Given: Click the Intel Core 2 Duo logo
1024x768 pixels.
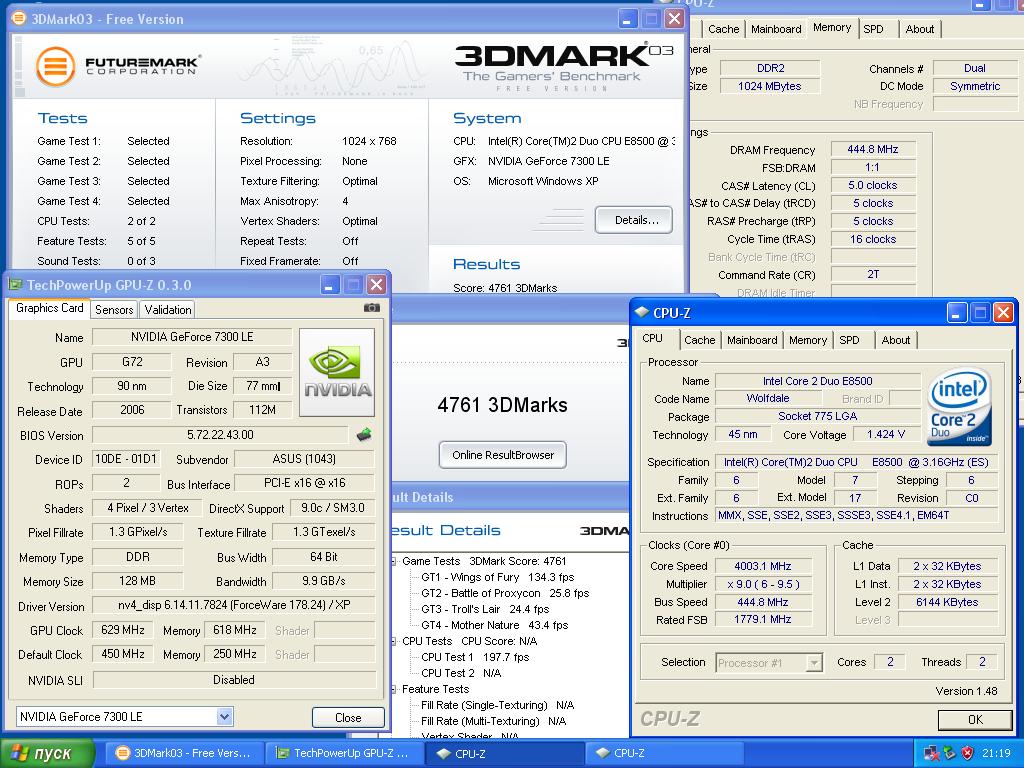Looking at the screenshot, I should pos(959,406).
